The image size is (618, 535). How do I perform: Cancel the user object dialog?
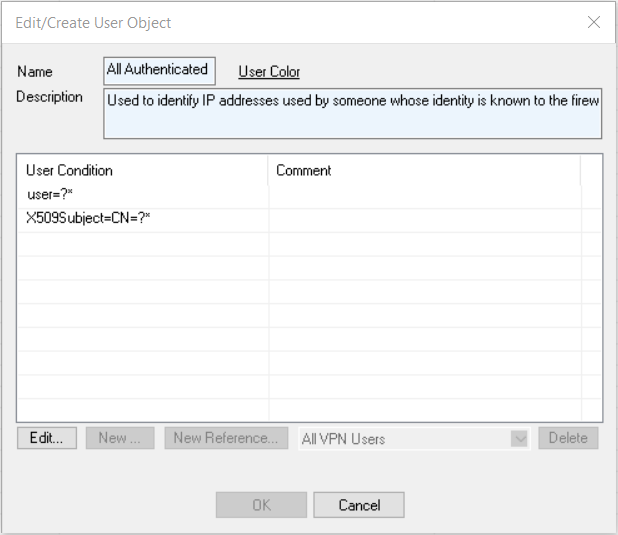(x=359, y=505)
